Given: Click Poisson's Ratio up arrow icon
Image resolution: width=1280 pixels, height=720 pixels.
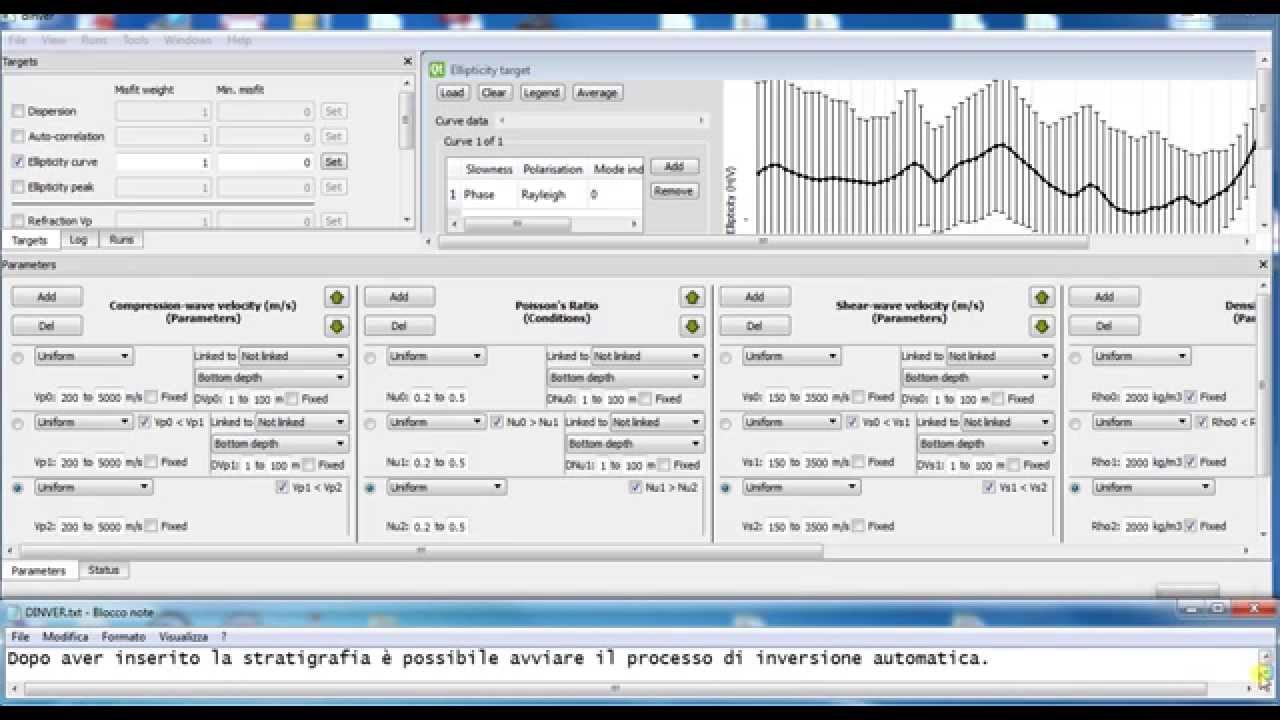Looking at the screenshot, I should pos(691,297).
